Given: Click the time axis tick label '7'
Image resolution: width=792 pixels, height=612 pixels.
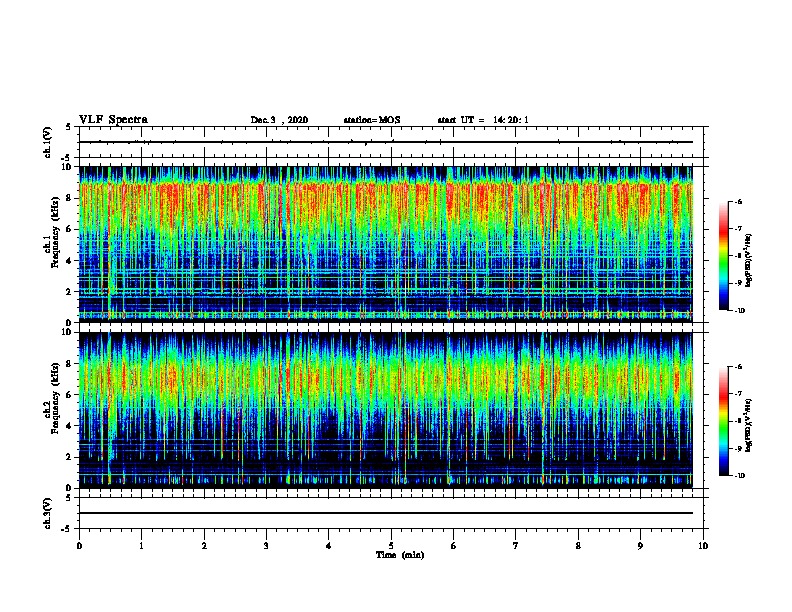Looking at the screenshot, I should pyautogui.click(x=516, y=546).
